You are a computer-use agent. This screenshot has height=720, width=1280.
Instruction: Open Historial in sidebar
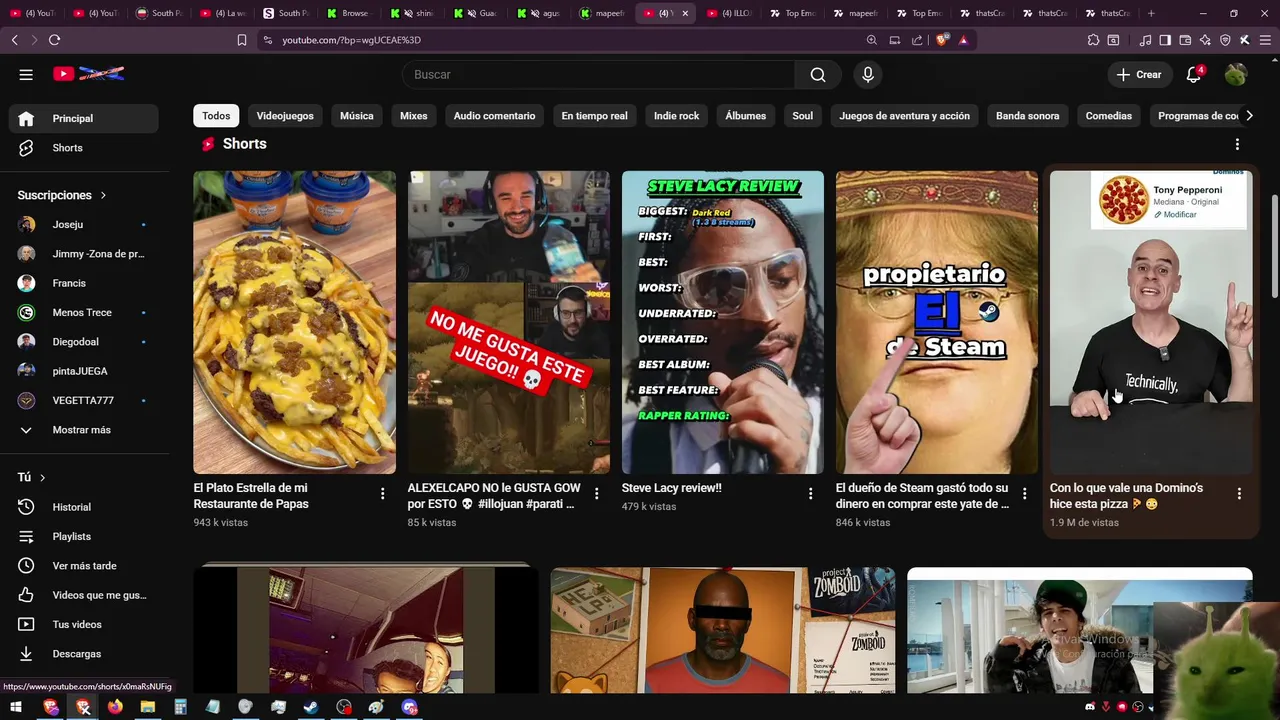(84, 507)
